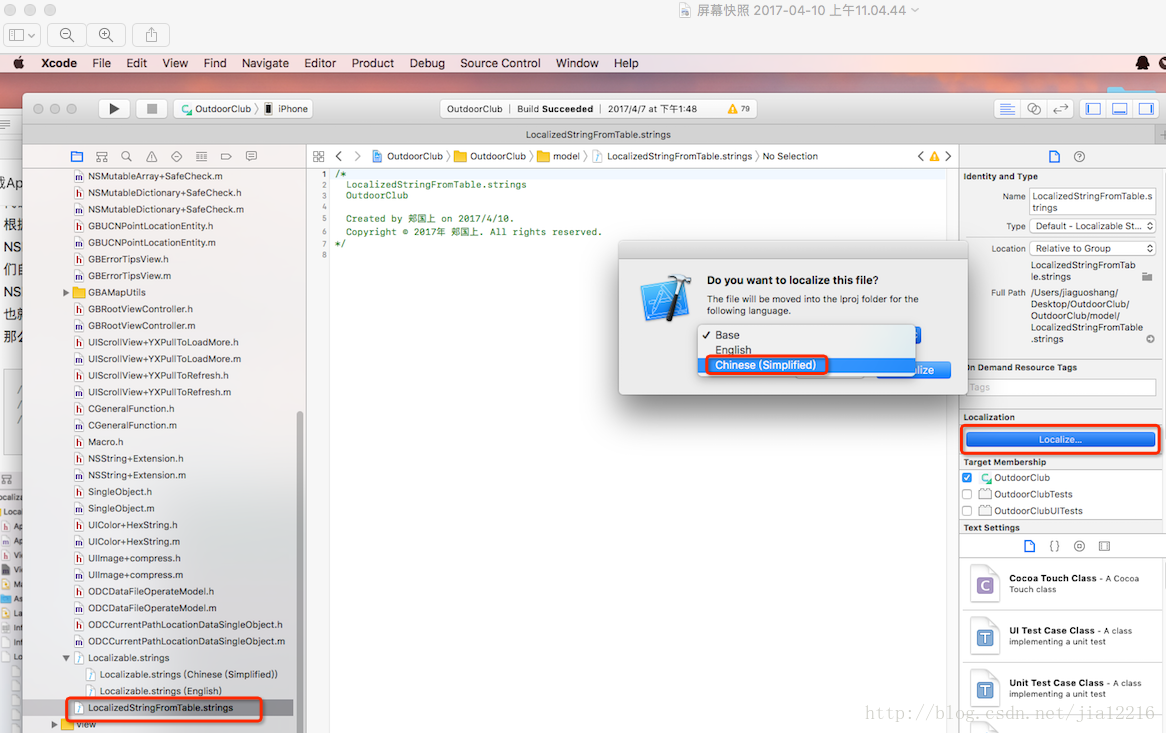Show the media library

coord(1104,546)
